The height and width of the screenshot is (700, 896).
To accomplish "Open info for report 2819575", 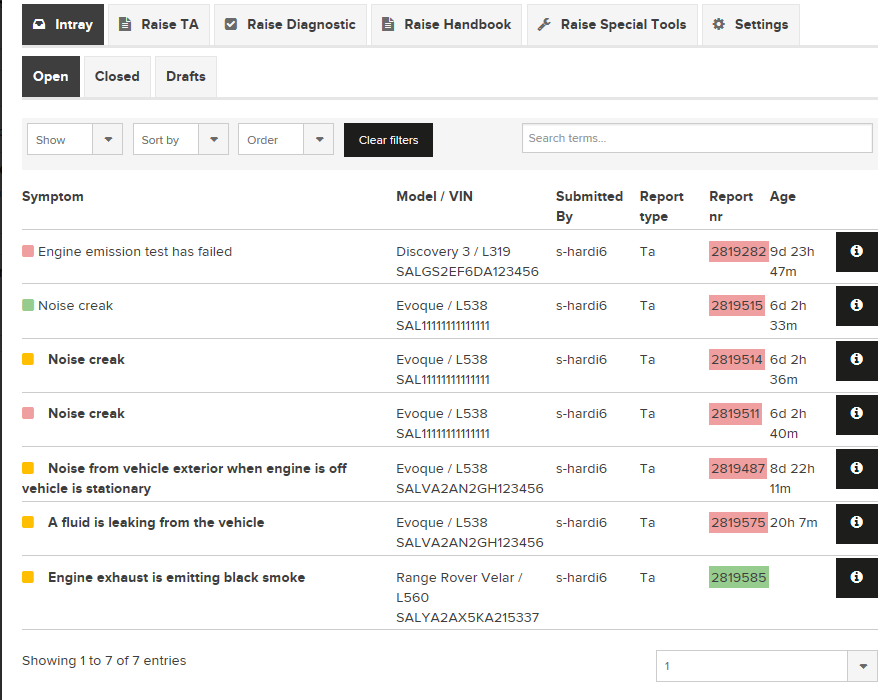I will pyautogui.click(x=857, y=523).
